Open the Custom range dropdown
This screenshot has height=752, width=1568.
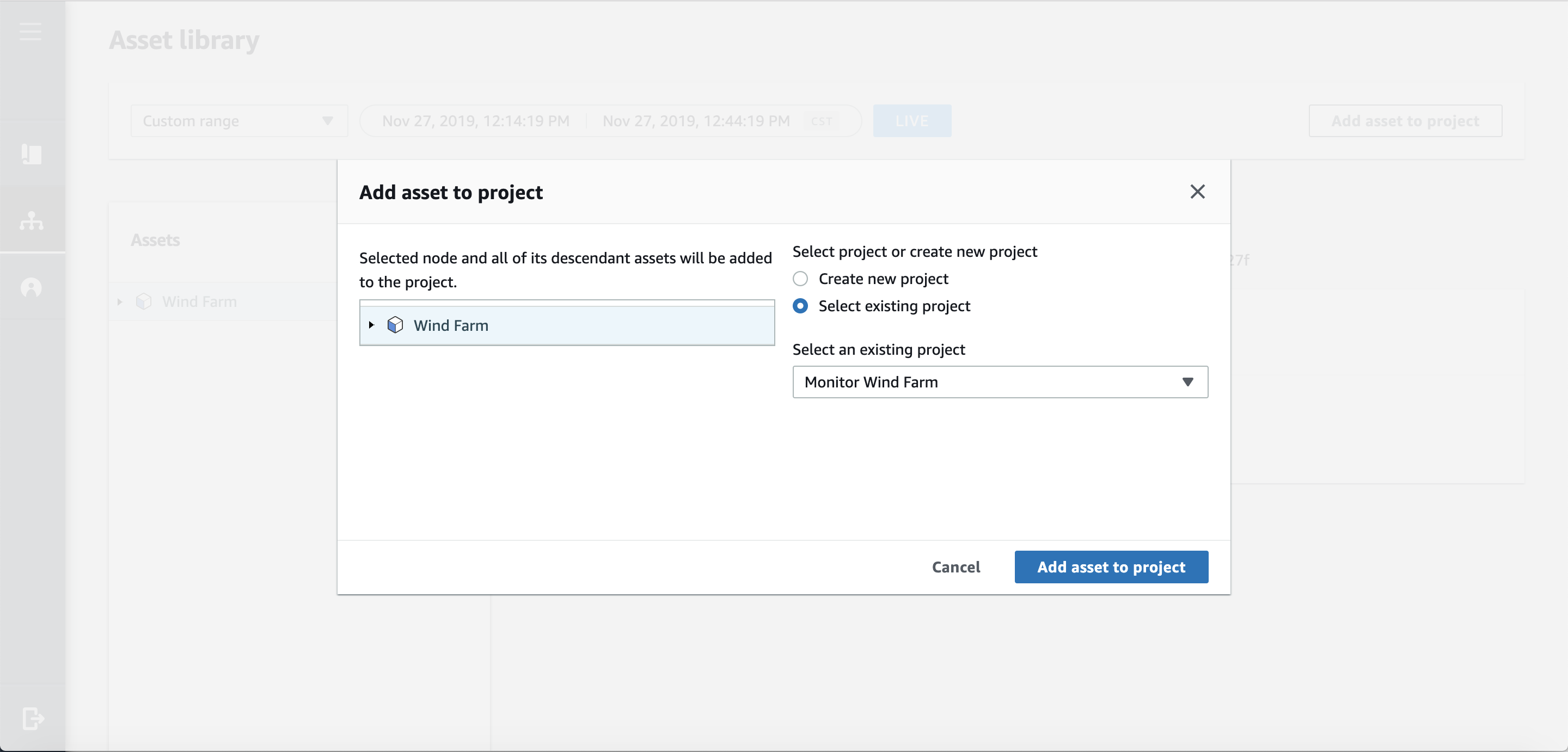238,121
